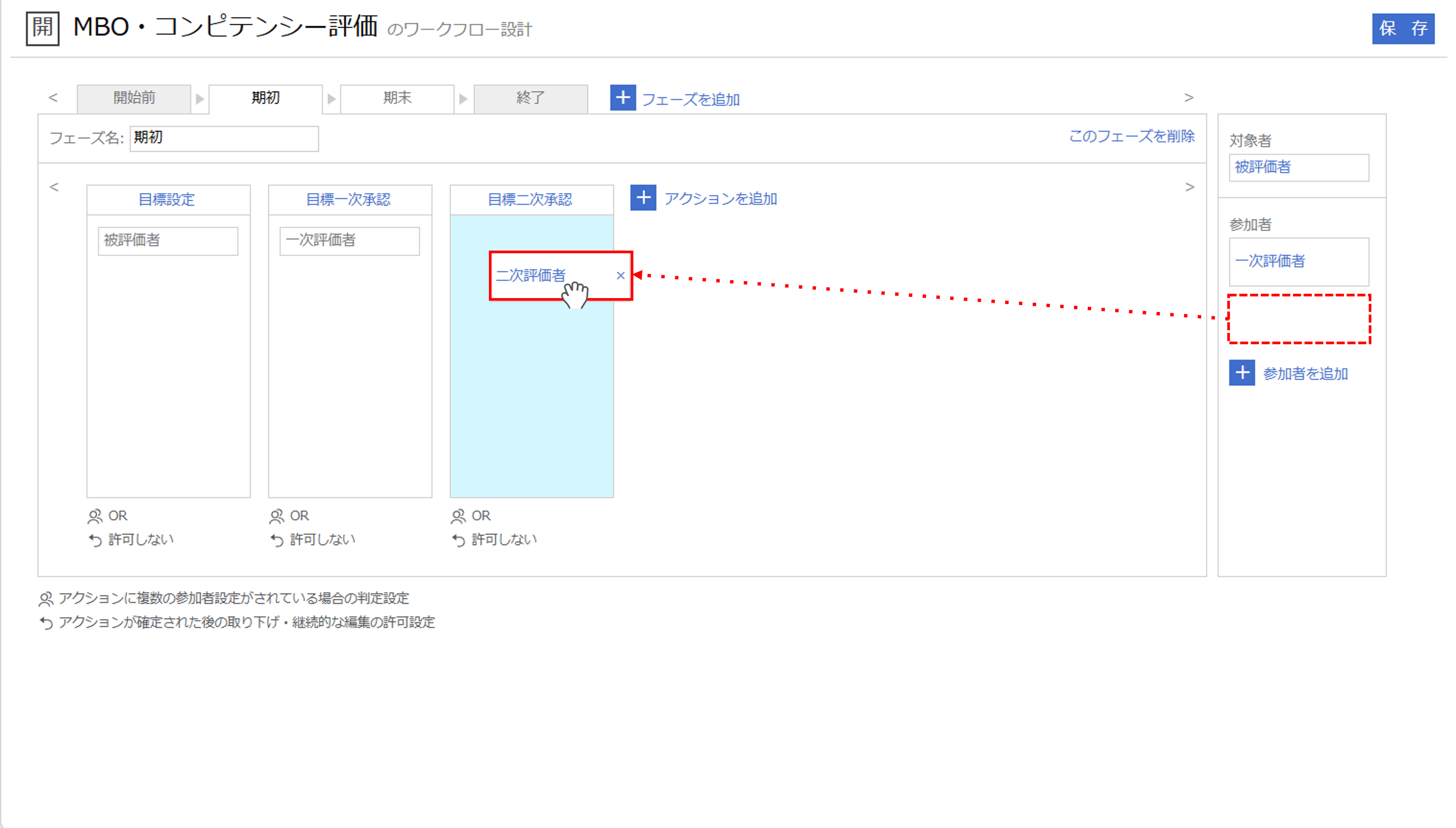Viewport: 1456px width, 828px height.
Task: Select 一次評価者 chip in 目標一次承認 column
Action: 349,241
